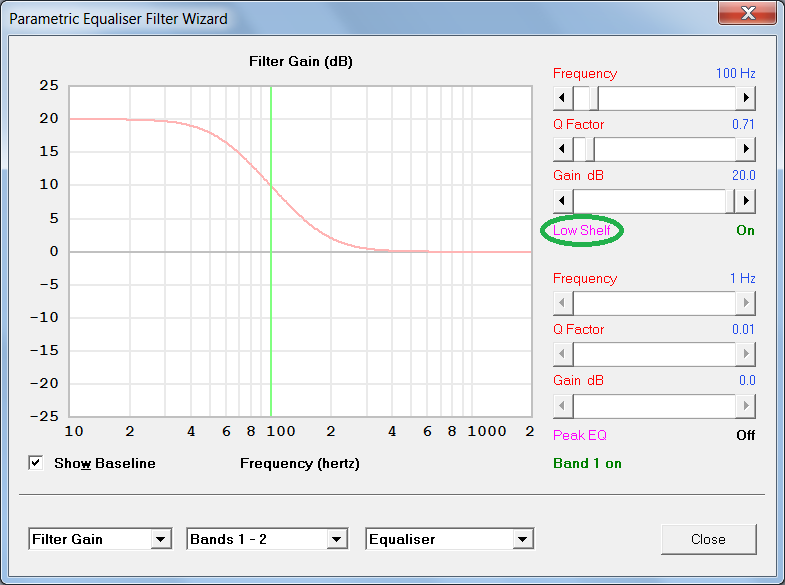This screenshot has height=585, width=785.
Task: Click right arrow of Band 1 Gain dB slider
Action: coord(745,201)
